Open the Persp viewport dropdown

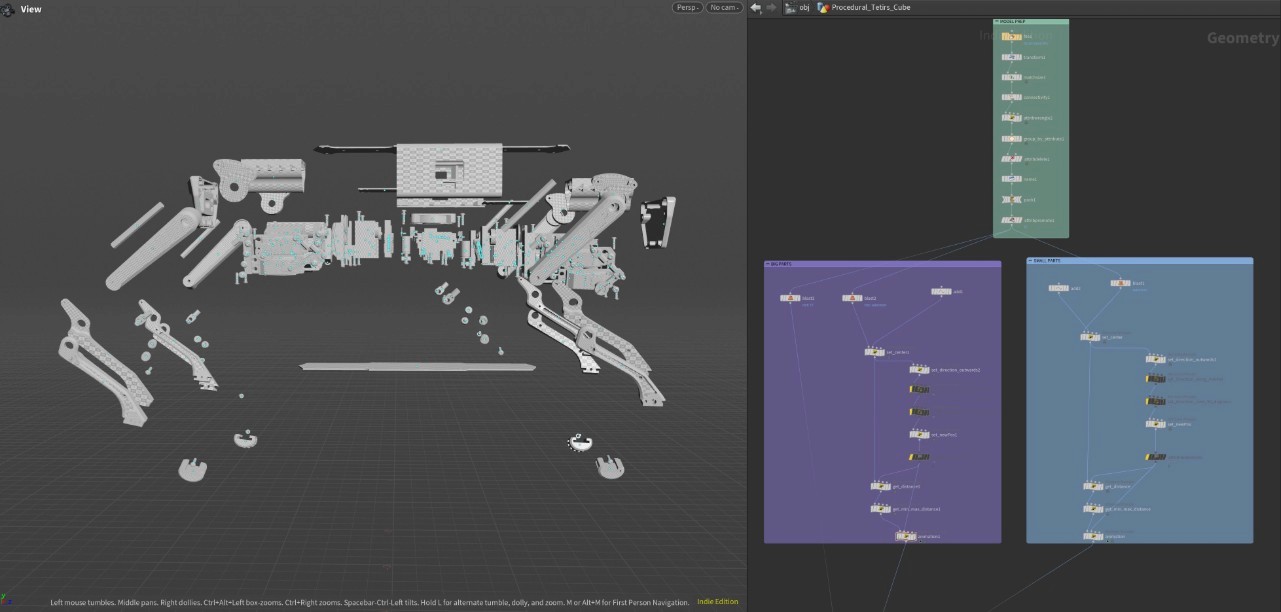pos(685,7)
